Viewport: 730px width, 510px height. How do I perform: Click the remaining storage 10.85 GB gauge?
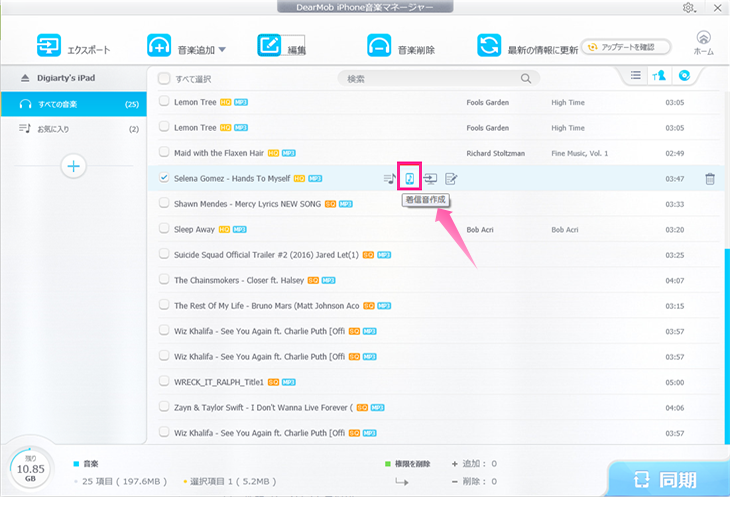tap(30, 469)
